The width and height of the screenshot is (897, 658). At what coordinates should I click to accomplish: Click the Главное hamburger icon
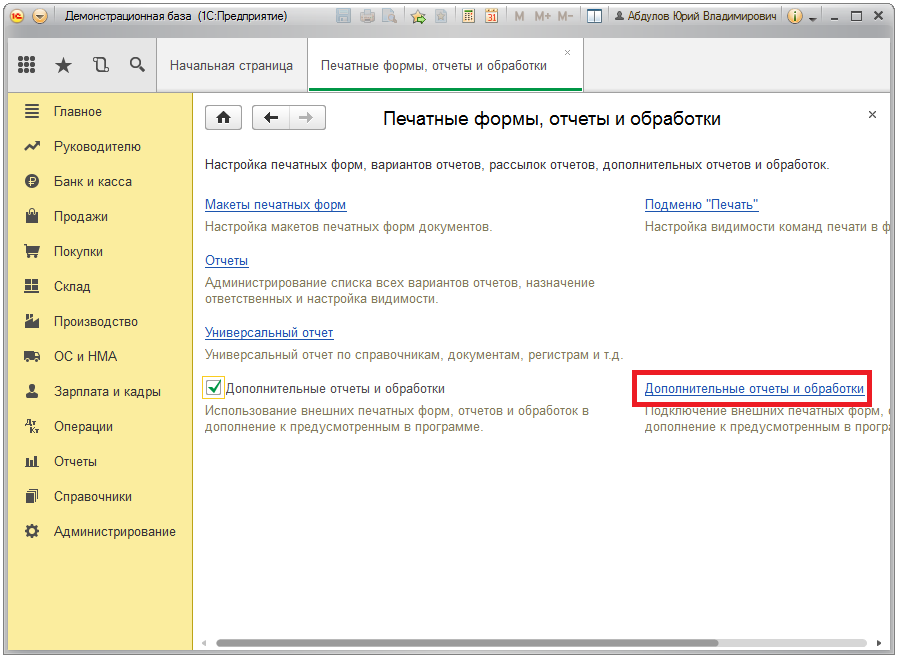(32, 111)
